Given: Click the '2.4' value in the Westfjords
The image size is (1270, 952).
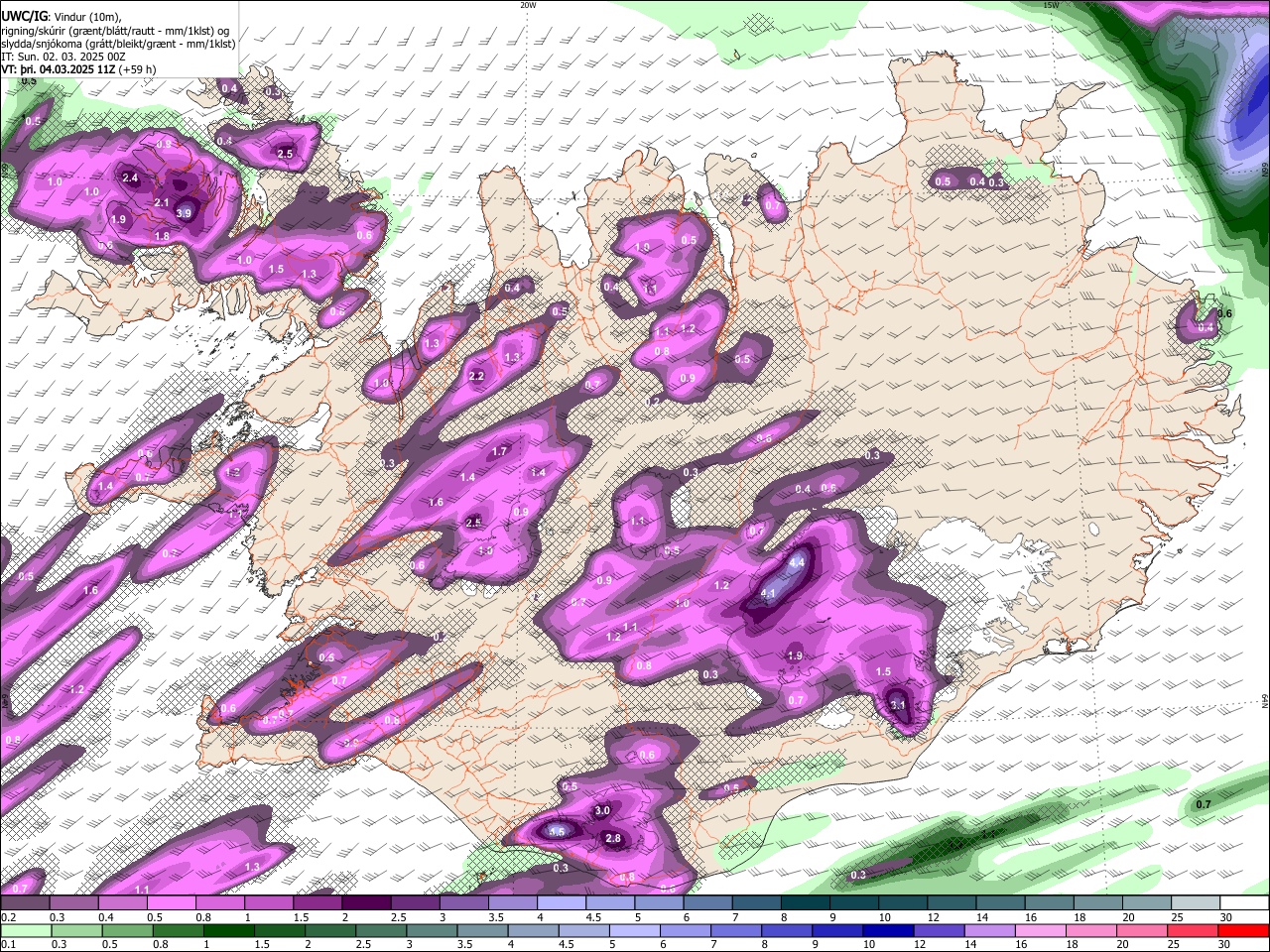Looking at the screenshot, I should pyautogui.click(x=130, y=178).
